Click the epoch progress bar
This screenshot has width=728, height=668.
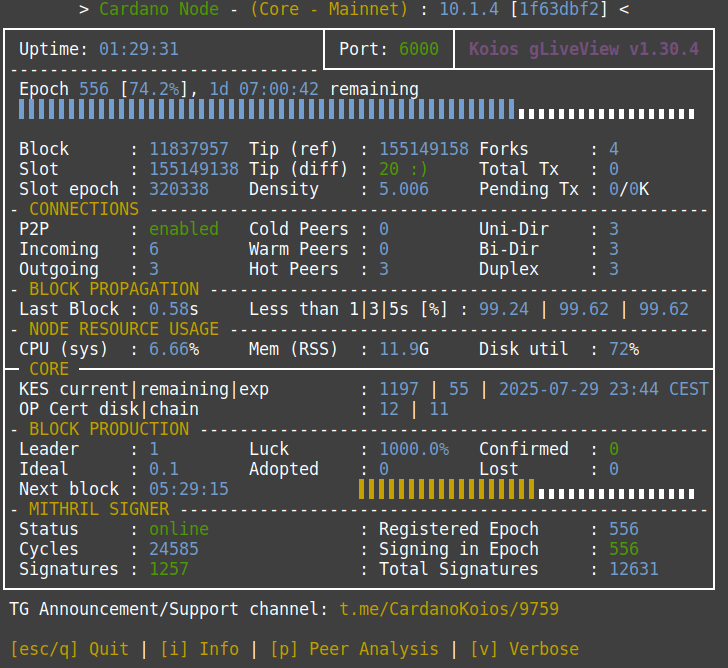pyautogui.click(x=357, y=110)
